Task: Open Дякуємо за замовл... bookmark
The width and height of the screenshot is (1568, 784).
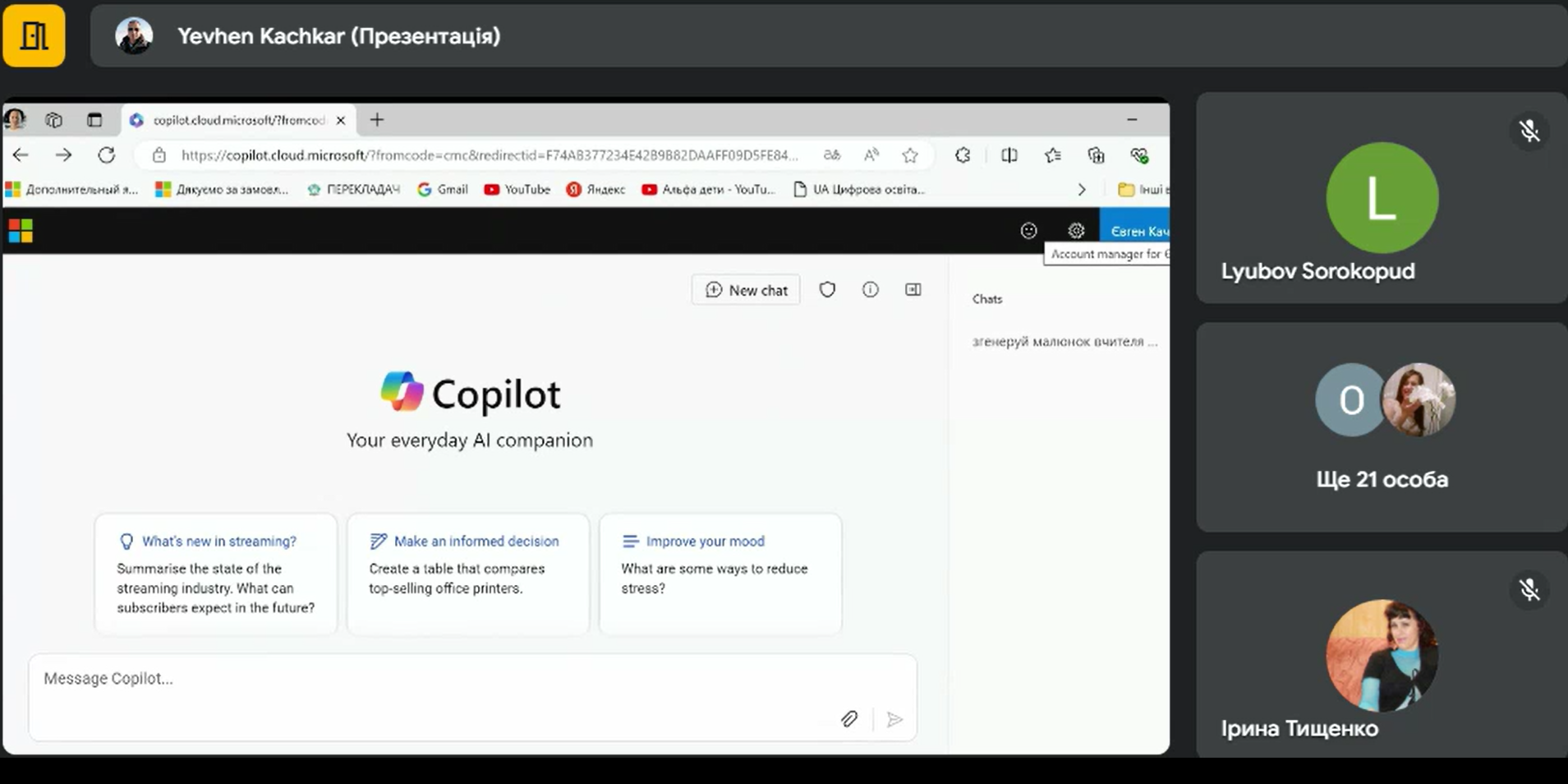Action: click(222, 189)
